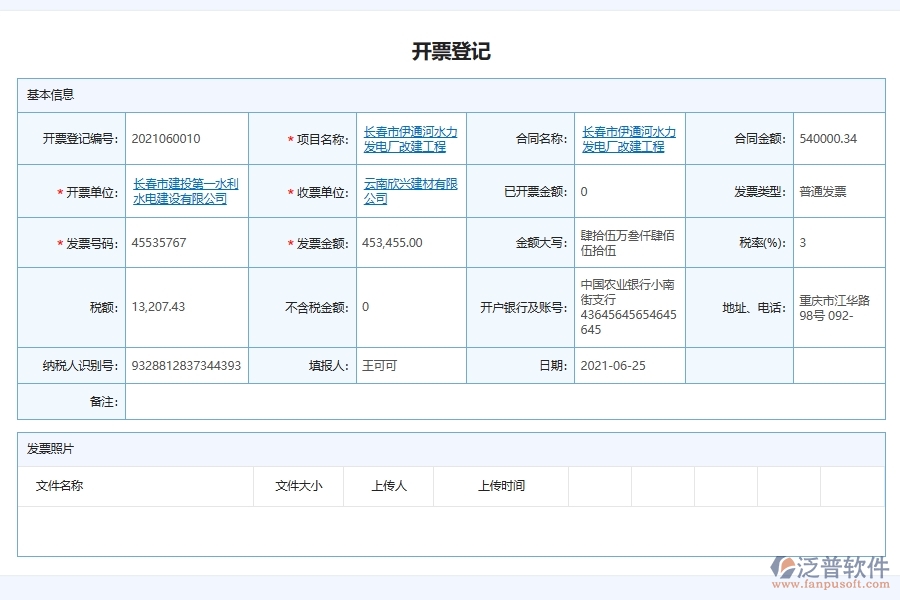Click the 文件大小 column header
900x600 pixels.
(x=297, y=486)
